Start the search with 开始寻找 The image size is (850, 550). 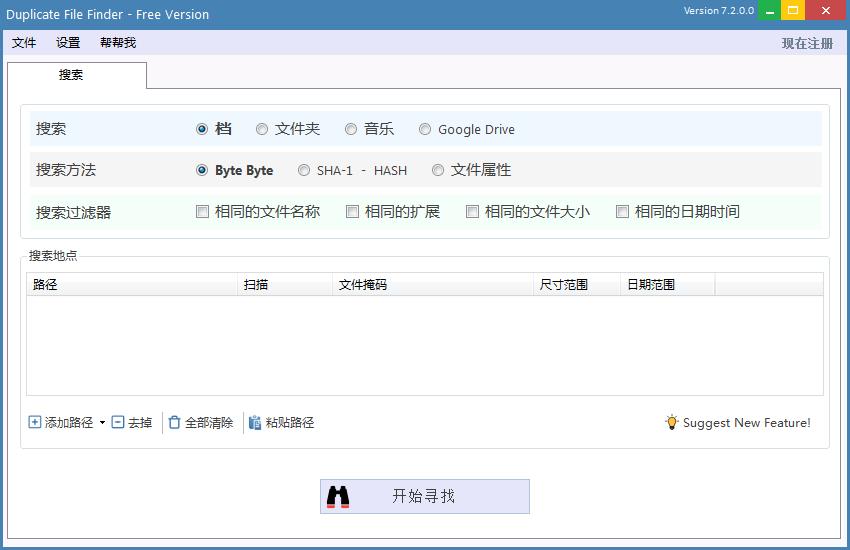[424, 496]
